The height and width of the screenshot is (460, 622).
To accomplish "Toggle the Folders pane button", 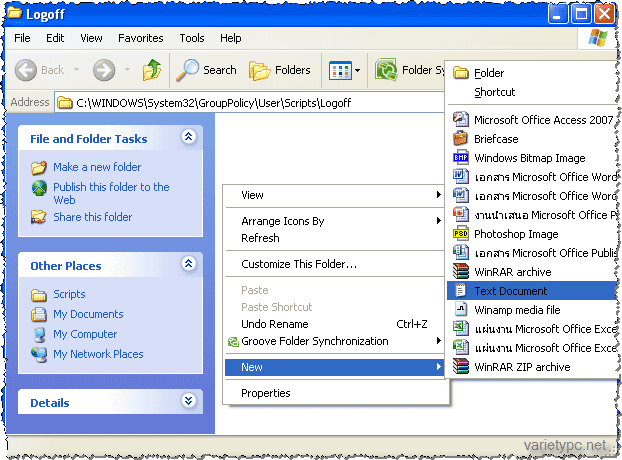I will click(280, 70).
